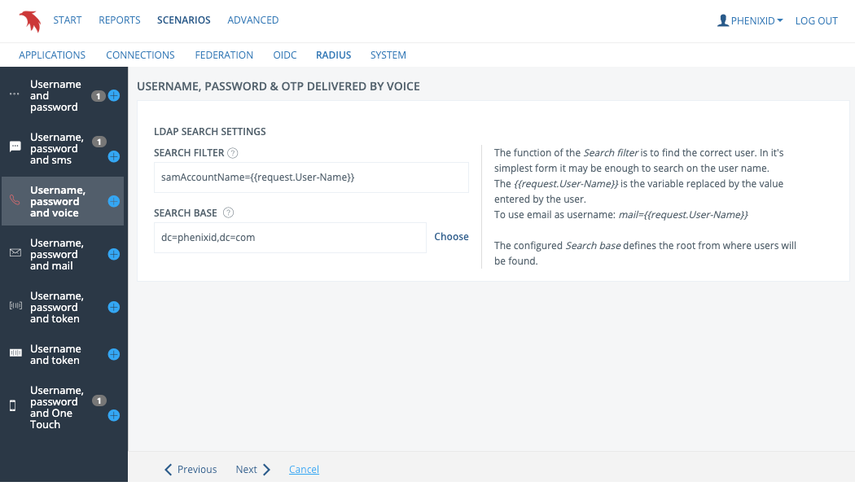This screenshot has width=855, height=486.
Task: Open help for Search Filter
Action: pyautogui.click(x=233, y=153)
